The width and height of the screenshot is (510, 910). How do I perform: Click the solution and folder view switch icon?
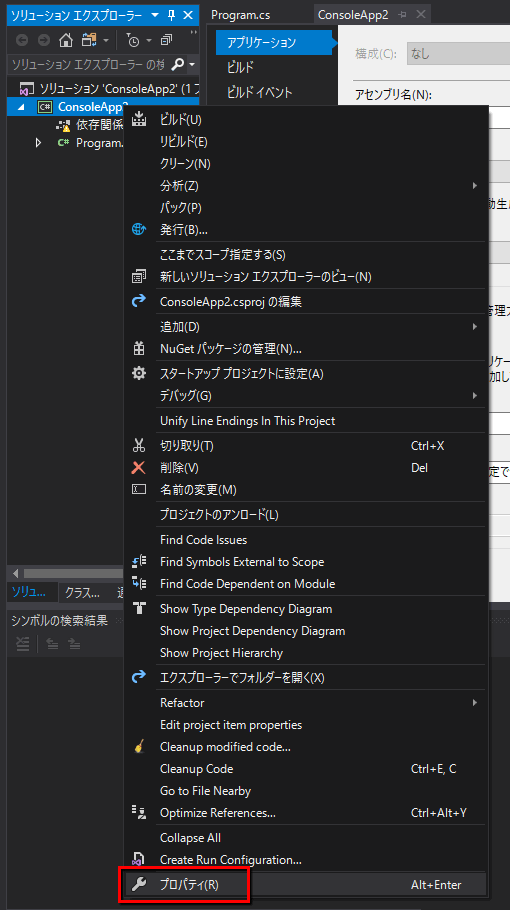89,40
